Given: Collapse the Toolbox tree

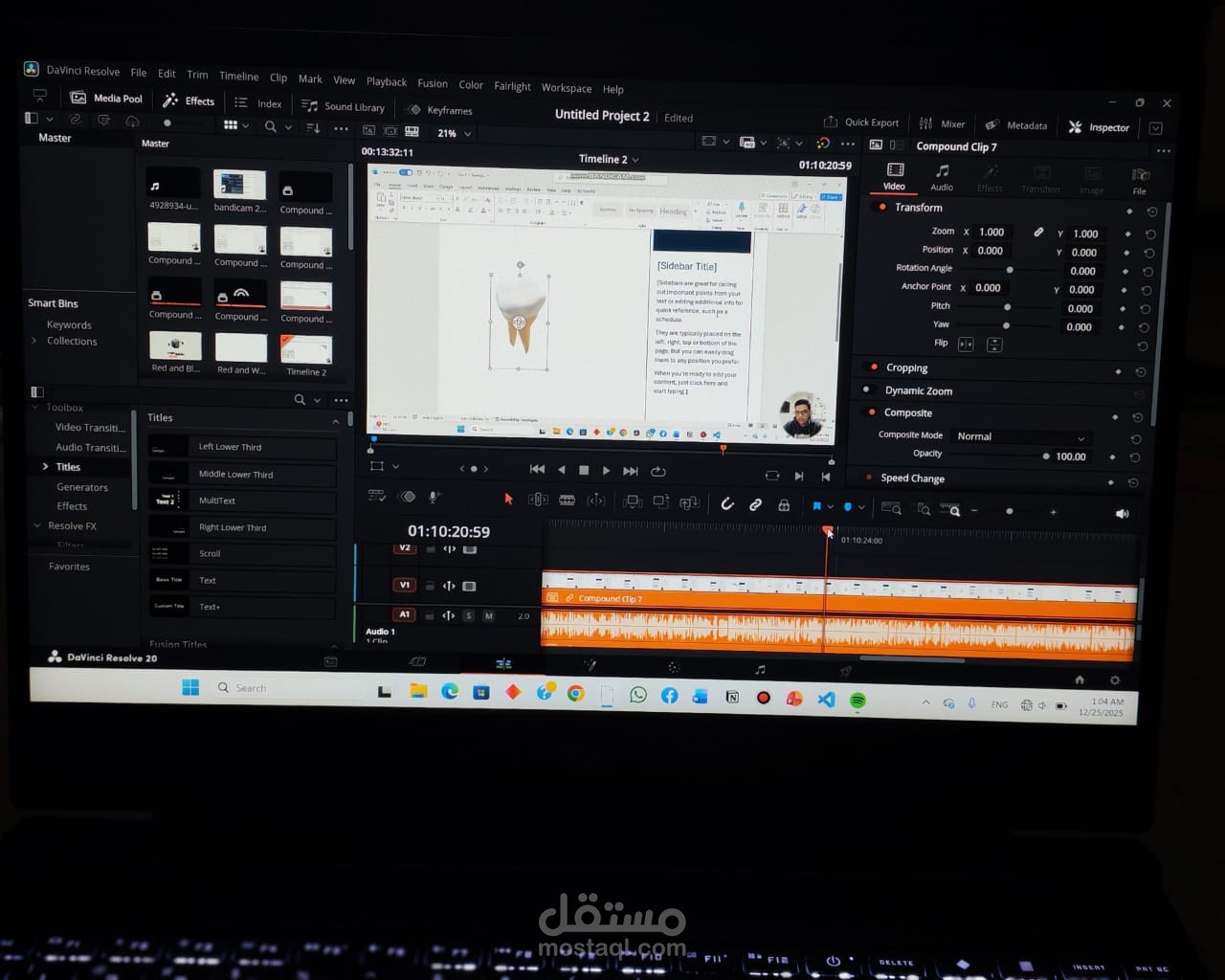Looking at the screenshot, I should pos(37,408).
